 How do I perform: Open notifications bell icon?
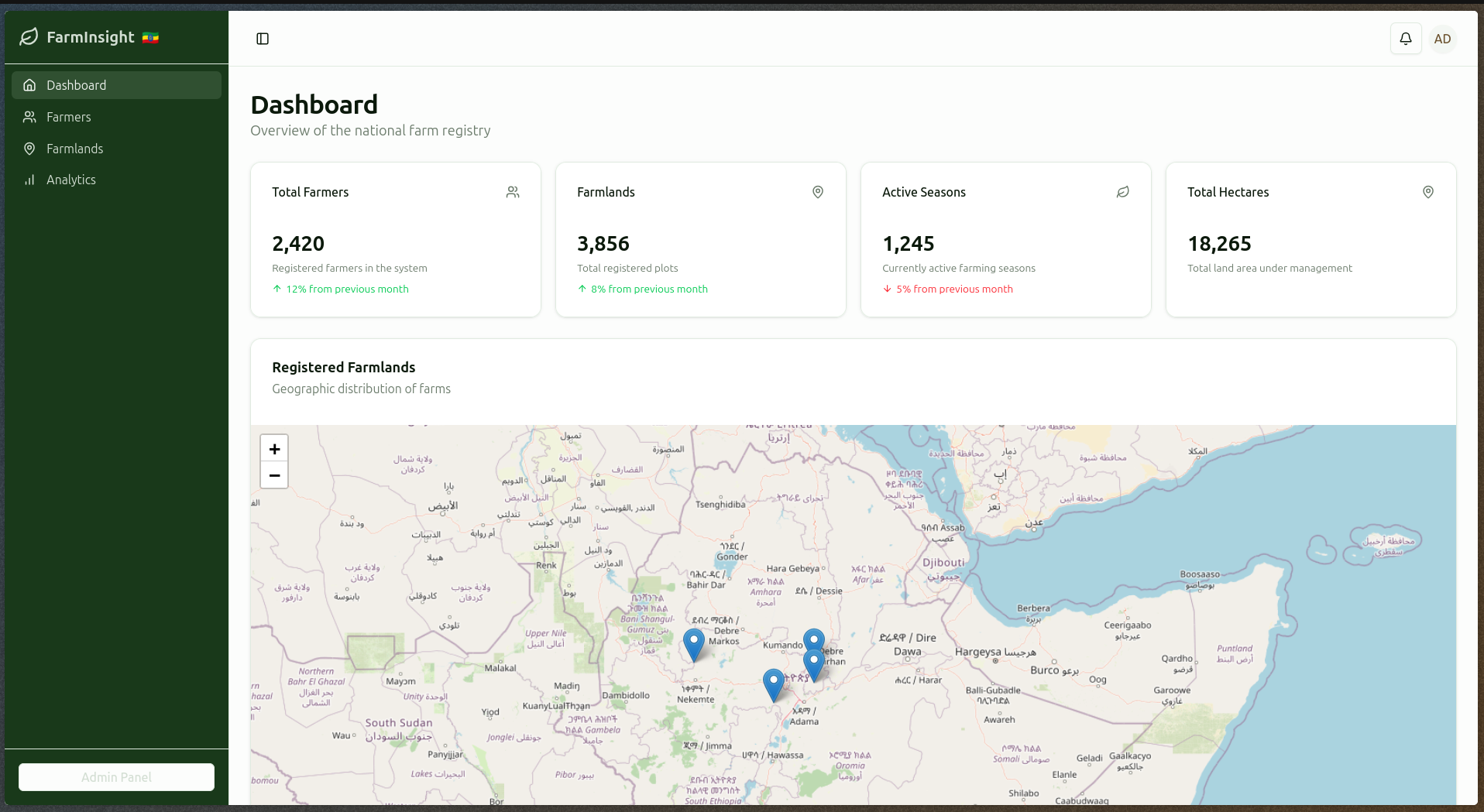(x=1406, y=39)
